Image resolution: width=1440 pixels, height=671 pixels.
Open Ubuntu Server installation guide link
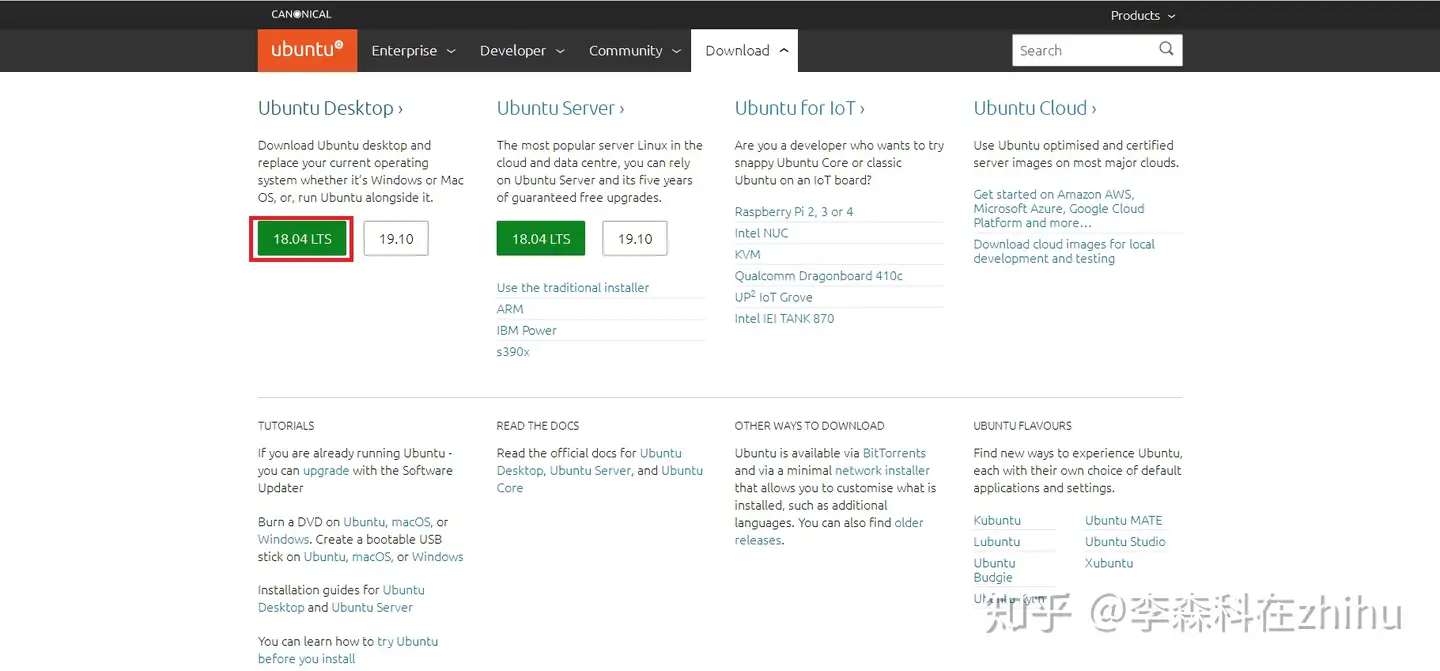tap(372, 608)
